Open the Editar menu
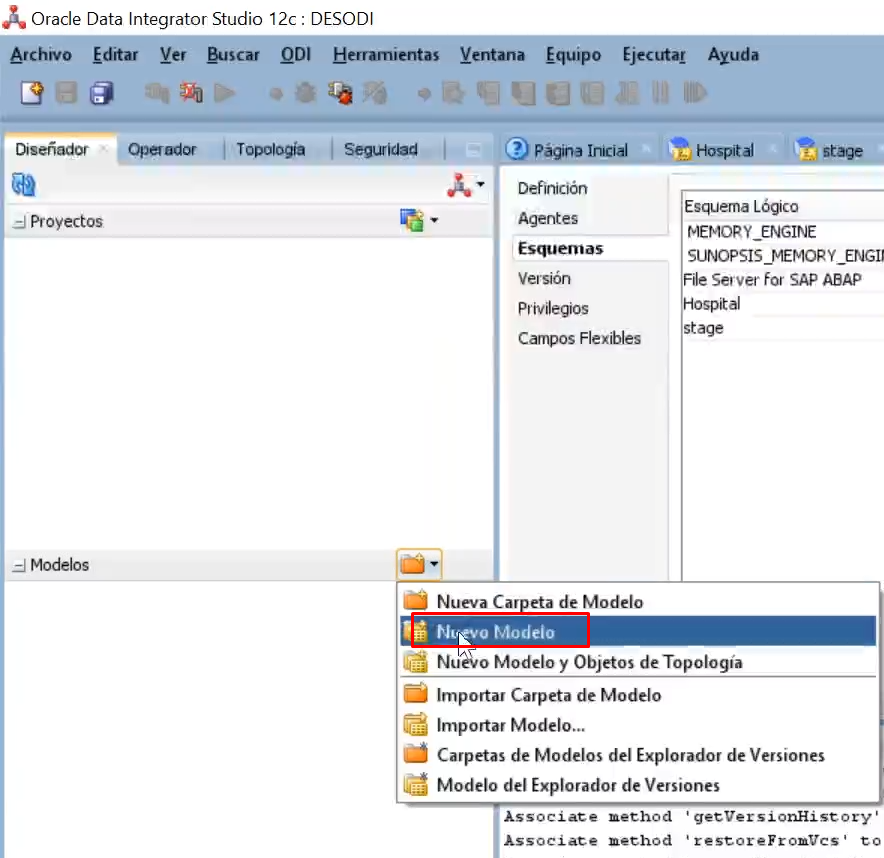 pyautogui.click(x=116, y=55)
